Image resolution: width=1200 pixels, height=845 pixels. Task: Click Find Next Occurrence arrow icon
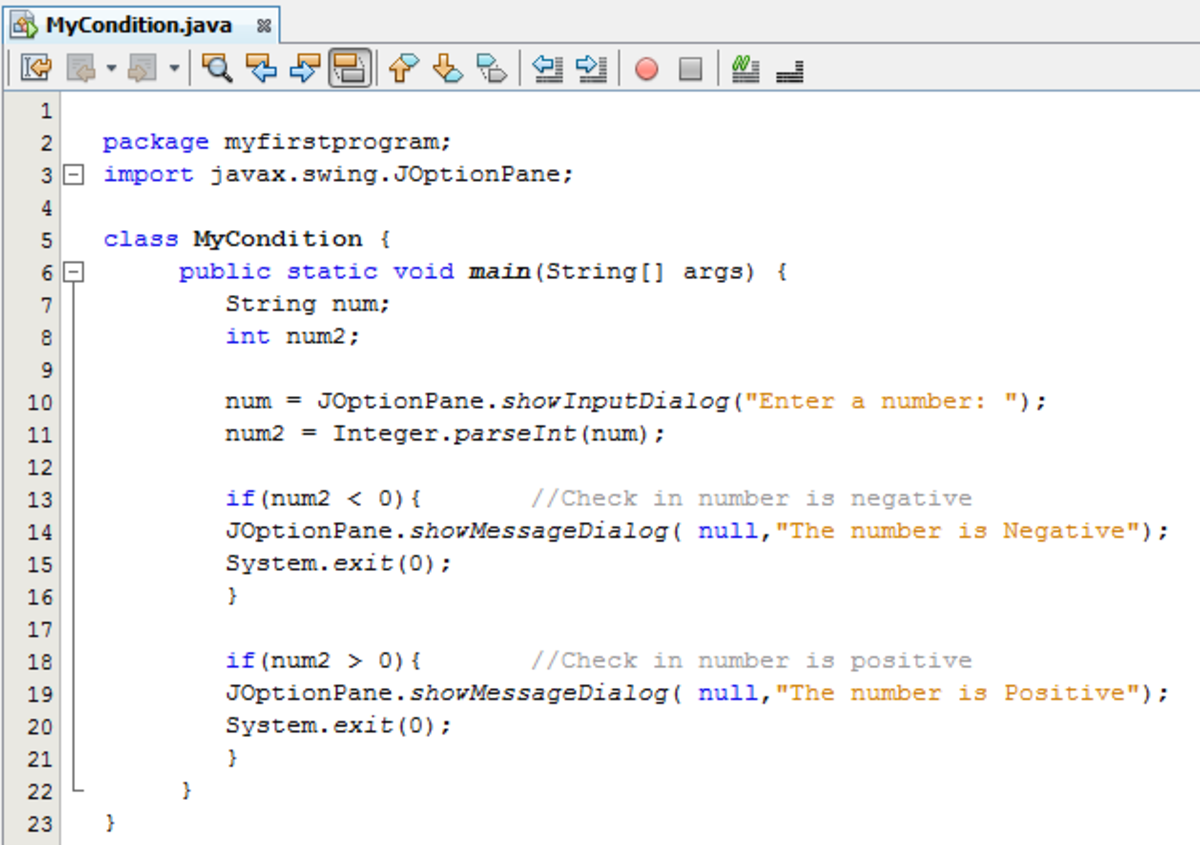coord(302,68)
